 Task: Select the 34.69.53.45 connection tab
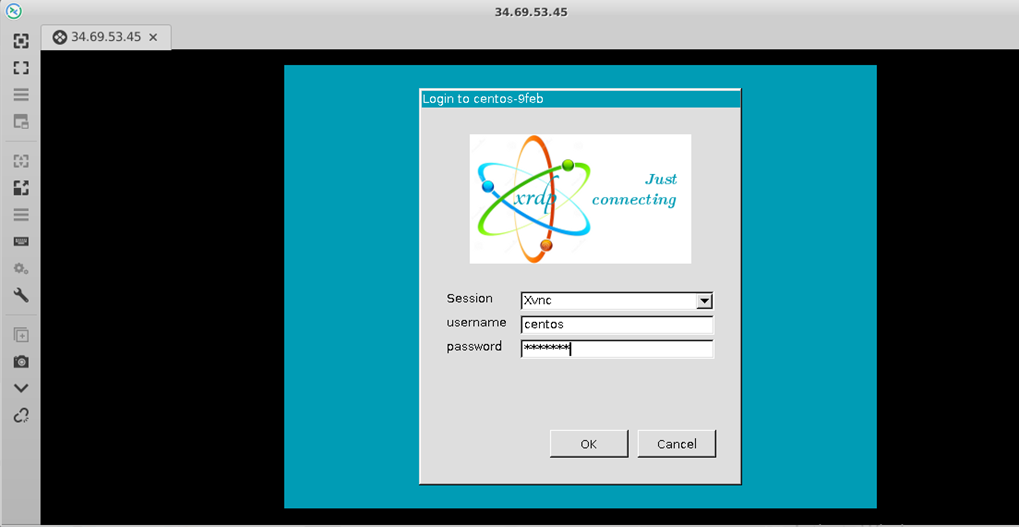click(x=106, y=37)
